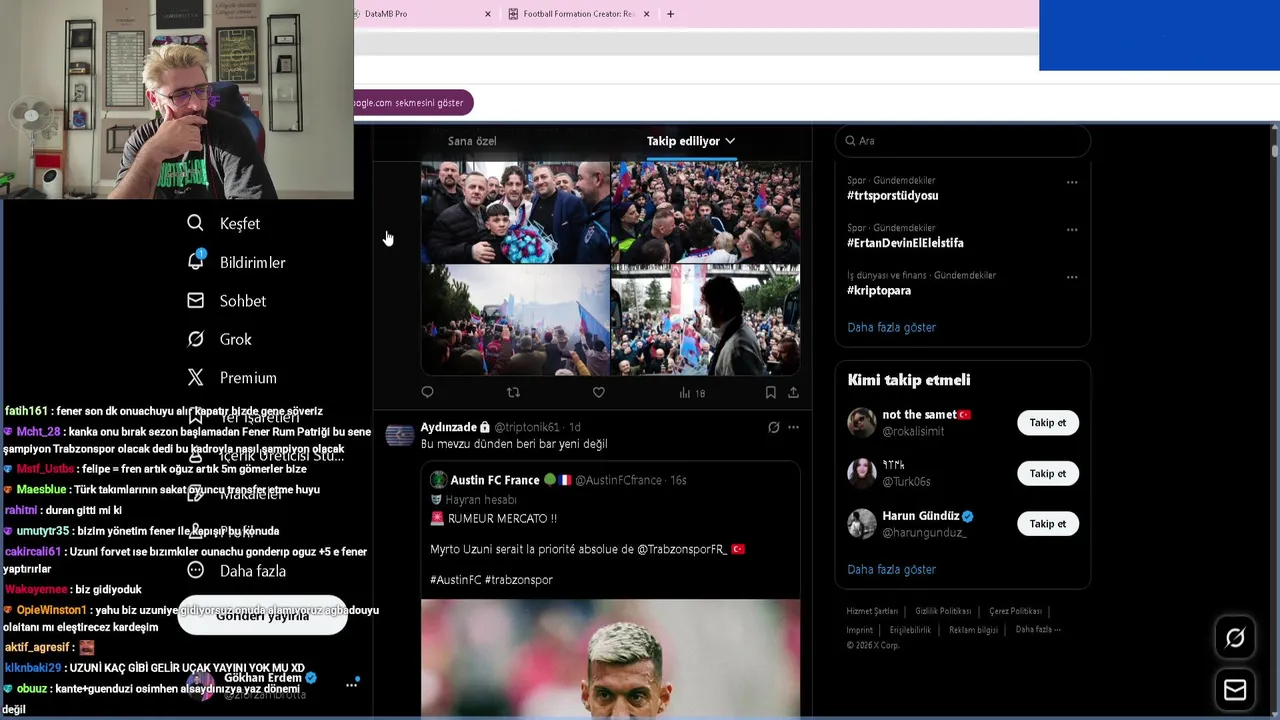The height and width of the screenshot is (720, 1280).
Task: Focus the Ara search field
Action: click(963, 141)
